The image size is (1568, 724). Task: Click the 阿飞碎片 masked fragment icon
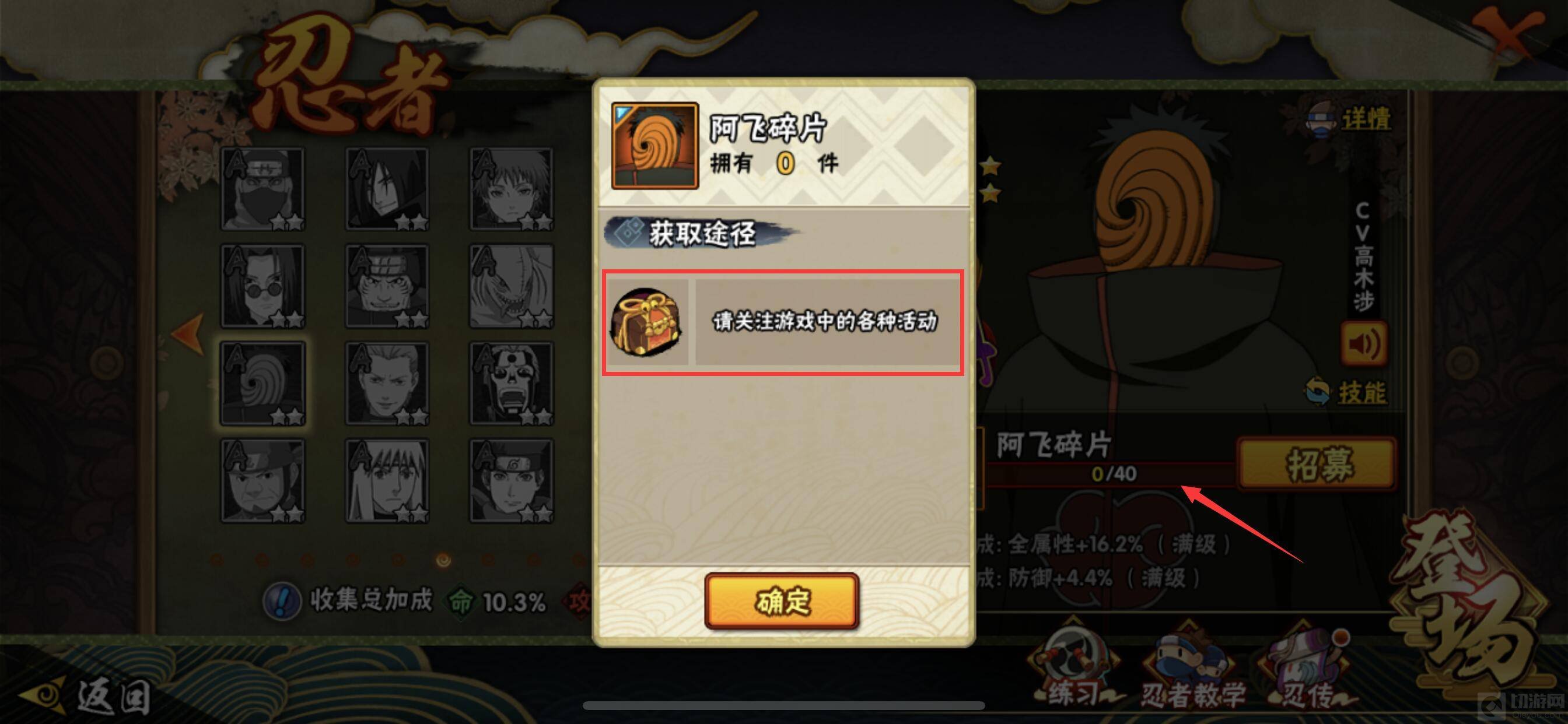click(x=654, y=145)
